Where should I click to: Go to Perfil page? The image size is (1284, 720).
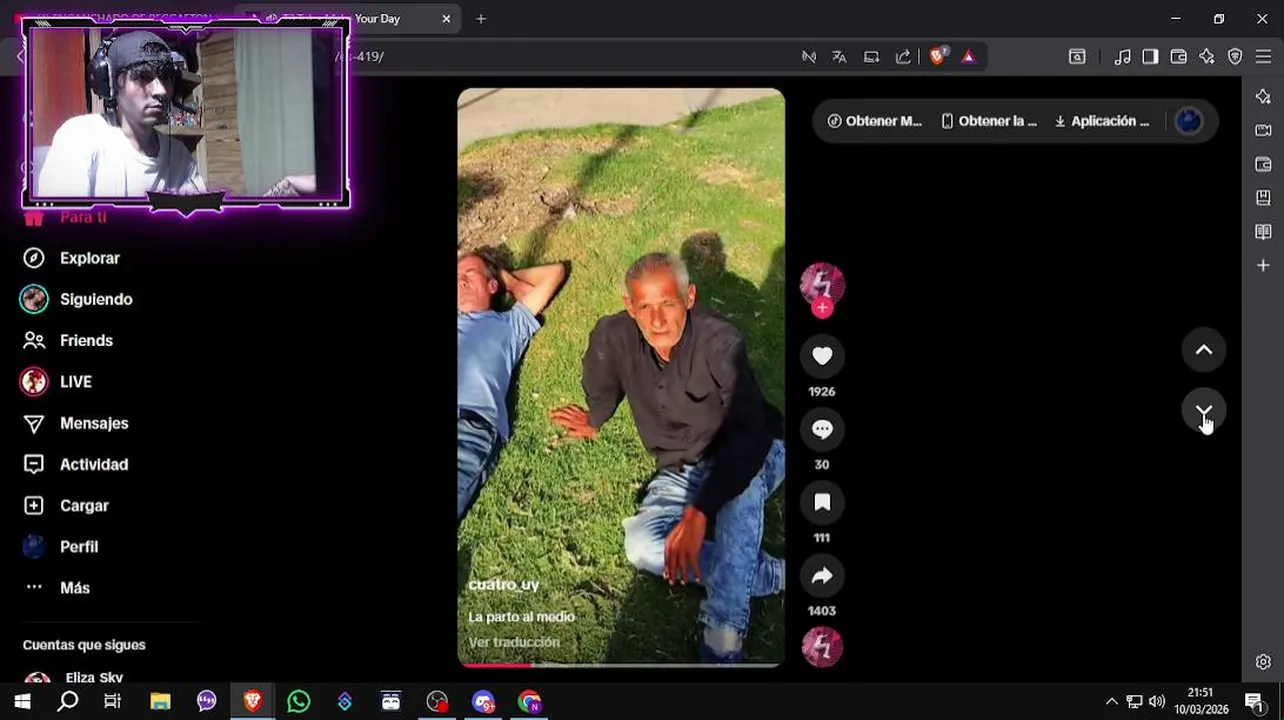click(x=60, y=547)
